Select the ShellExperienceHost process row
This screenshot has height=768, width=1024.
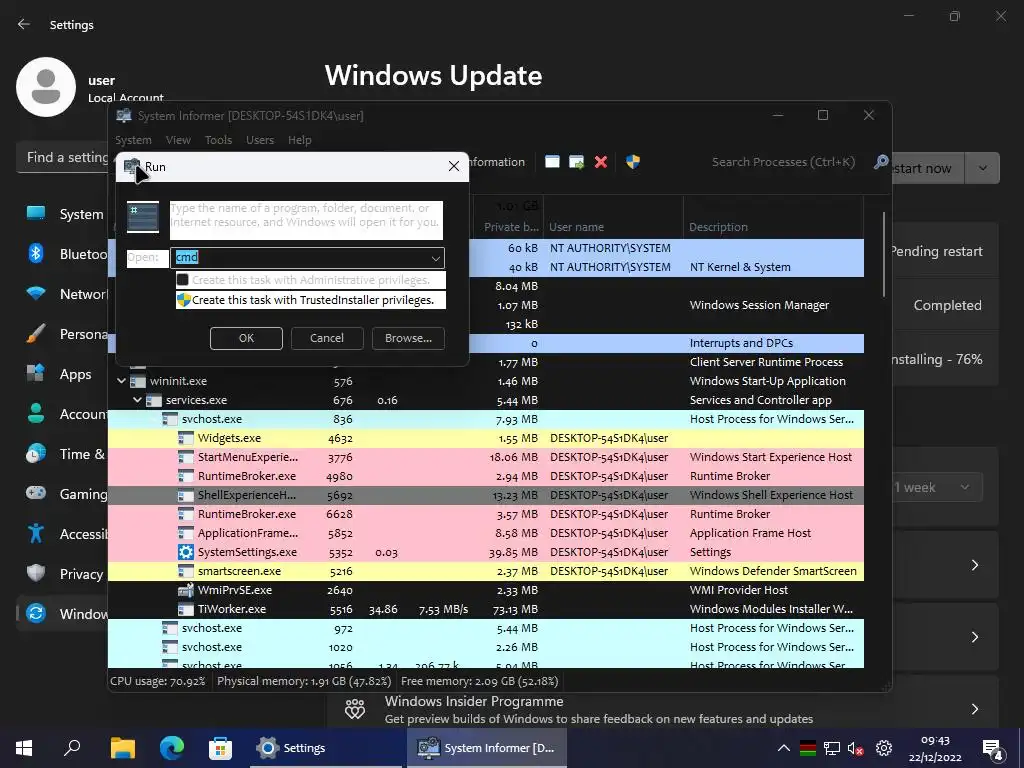pos(486,495)
